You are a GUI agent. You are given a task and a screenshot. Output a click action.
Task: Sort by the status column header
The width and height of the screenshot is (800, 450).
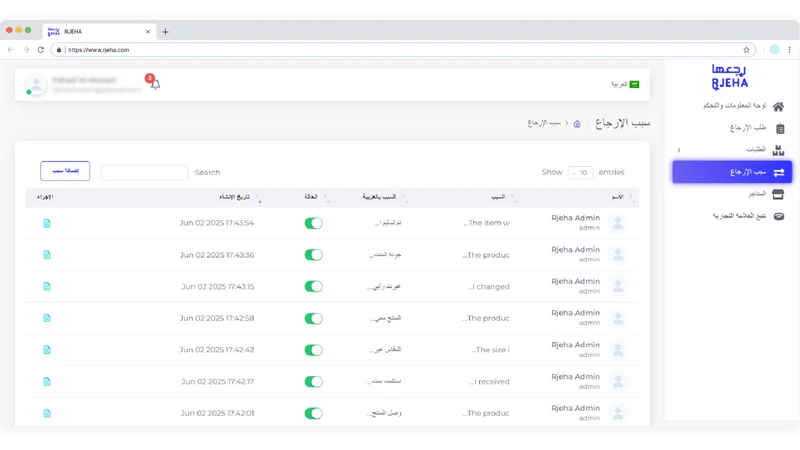[311, 197]
